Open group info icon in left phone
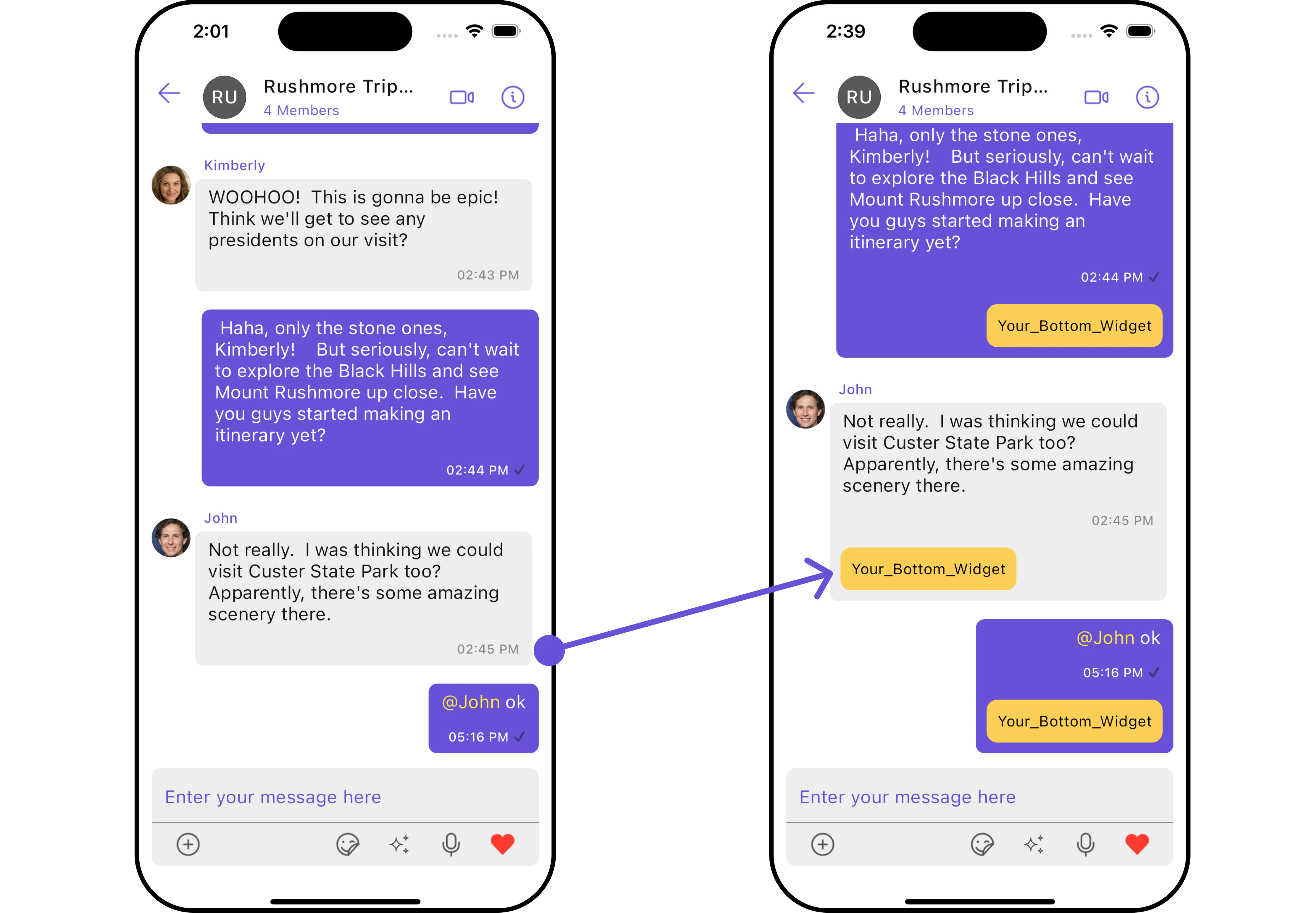Viewport: 1316px width, 913px height. coord(513,97)
